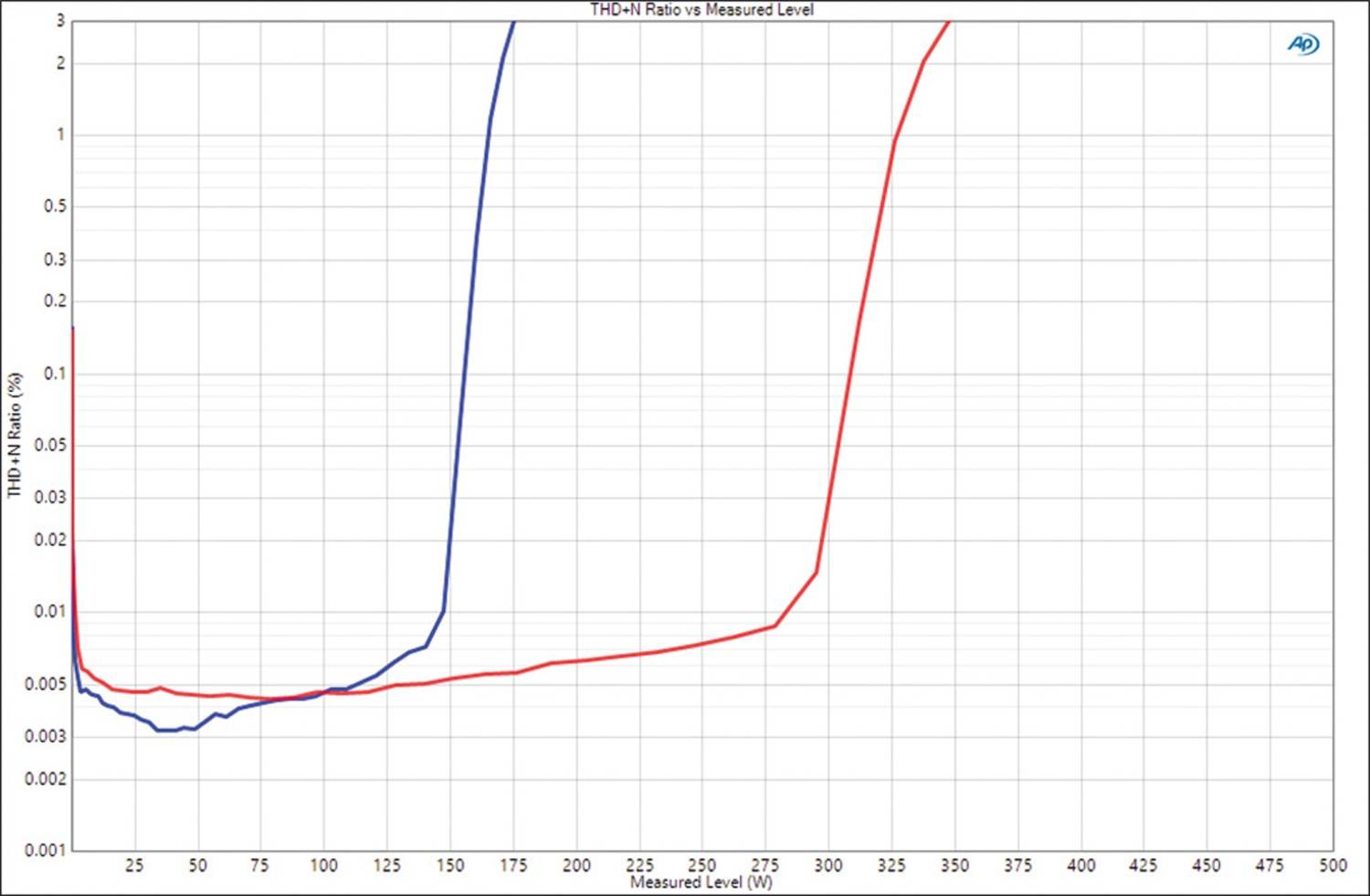Click the 375 tick on the x-axis
This screenshot has width=1370, height=896.
click(x=1017, y=865)
